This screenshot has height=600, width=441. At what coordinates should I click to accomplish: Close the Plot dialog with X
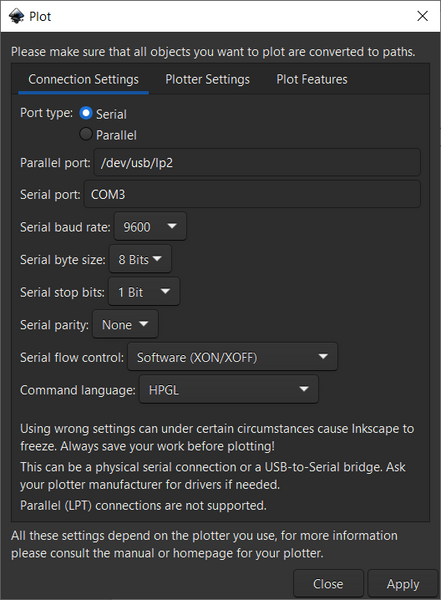(422, 16)
